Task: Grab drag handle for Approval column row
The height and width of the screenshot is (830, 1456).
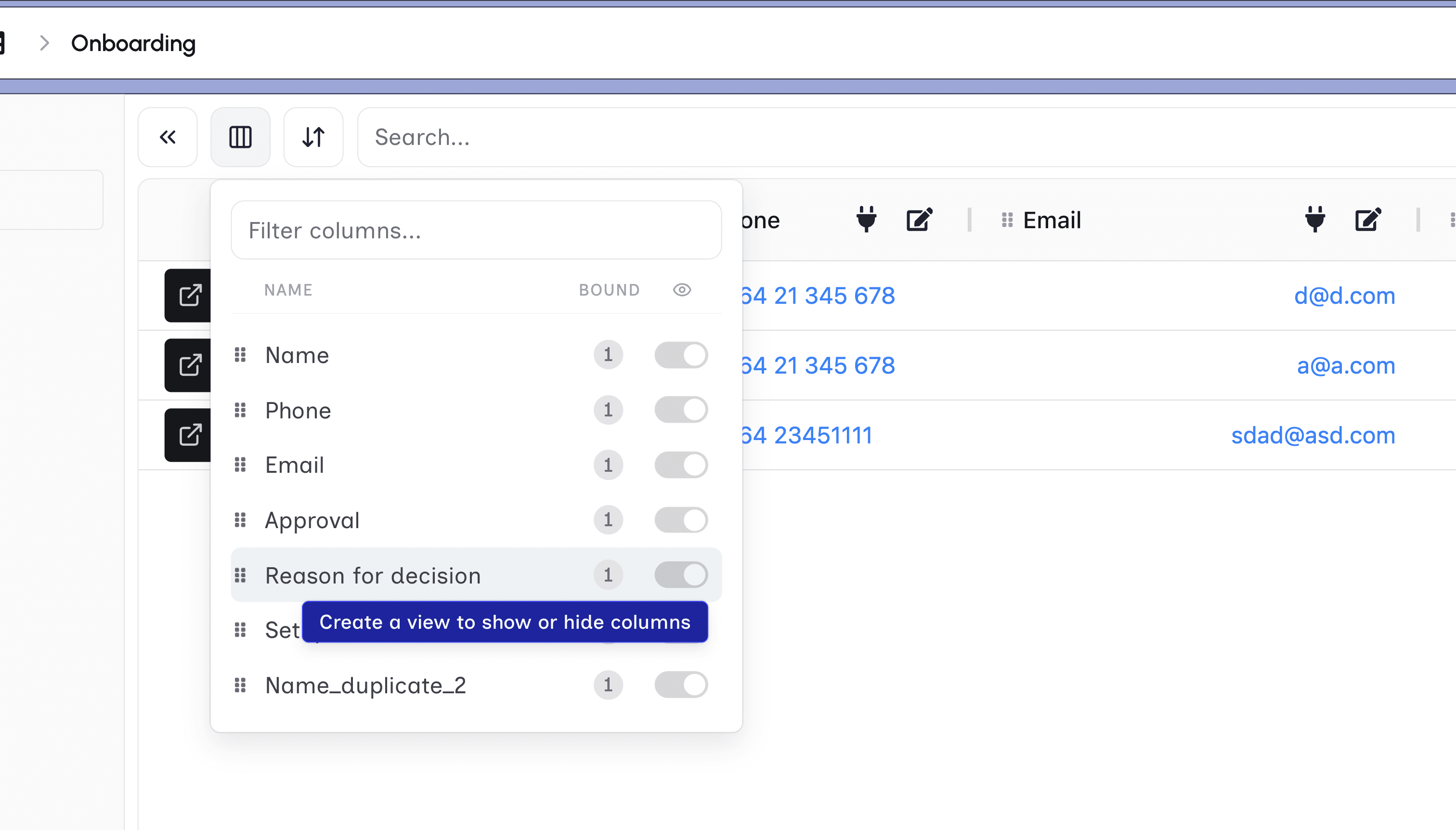Action: [x=241, y=520]
